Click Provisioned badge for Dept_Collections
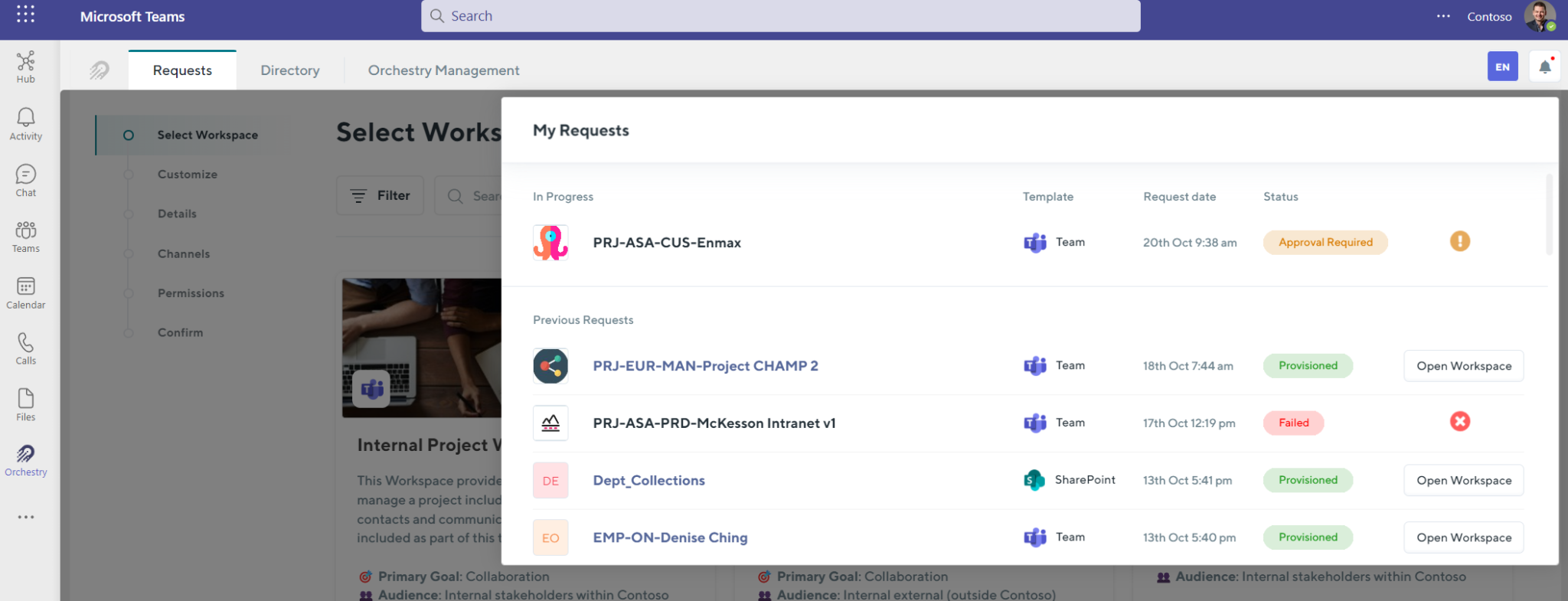This screenshot has height=601, width=1568. (x=1308, y=480)
